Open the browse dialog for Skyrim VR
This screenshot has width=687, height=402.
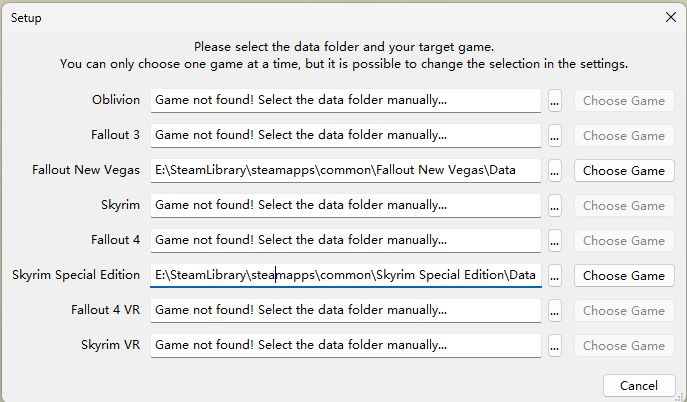[555, 346]
